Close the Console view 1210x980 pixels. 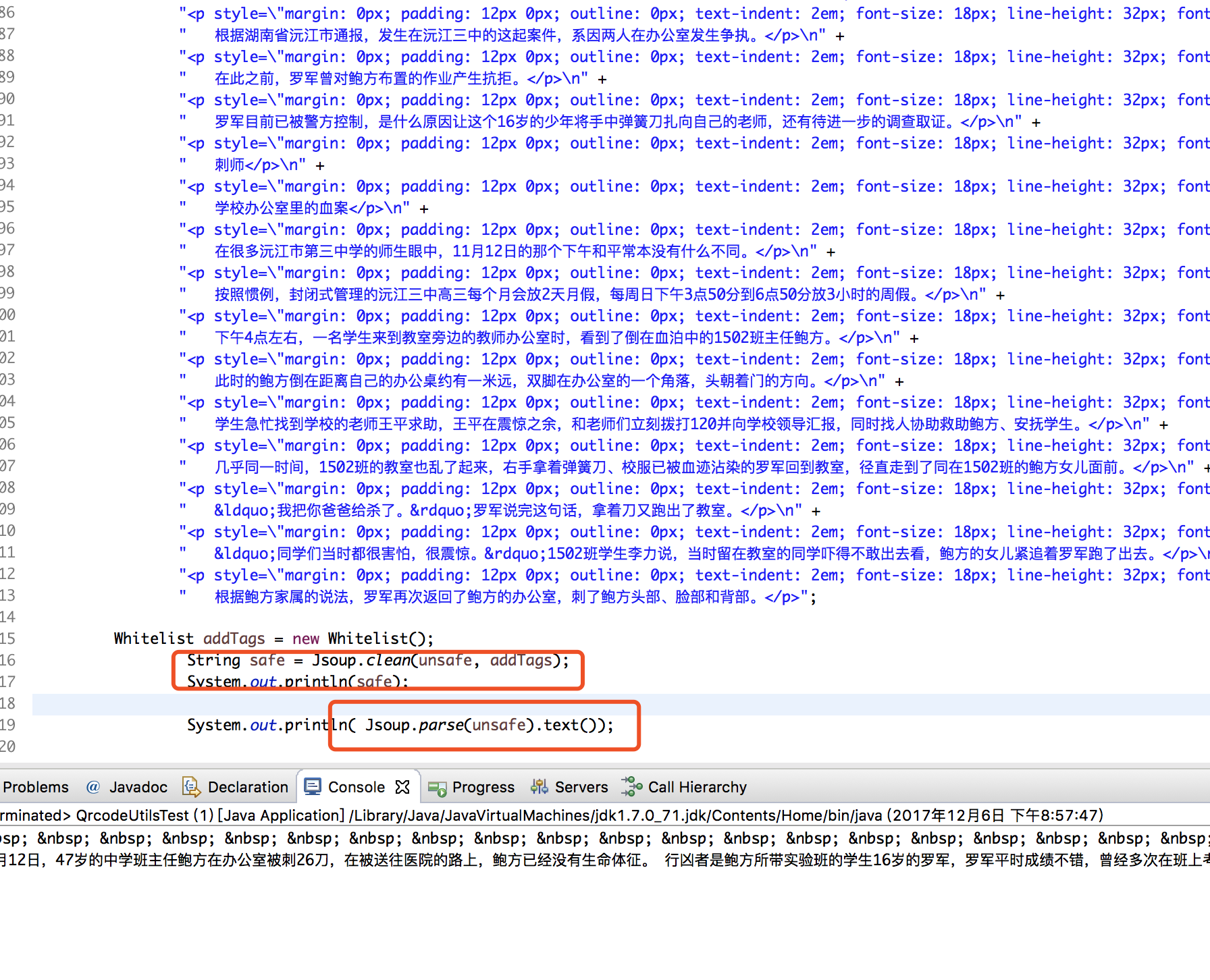coord(402,786)
